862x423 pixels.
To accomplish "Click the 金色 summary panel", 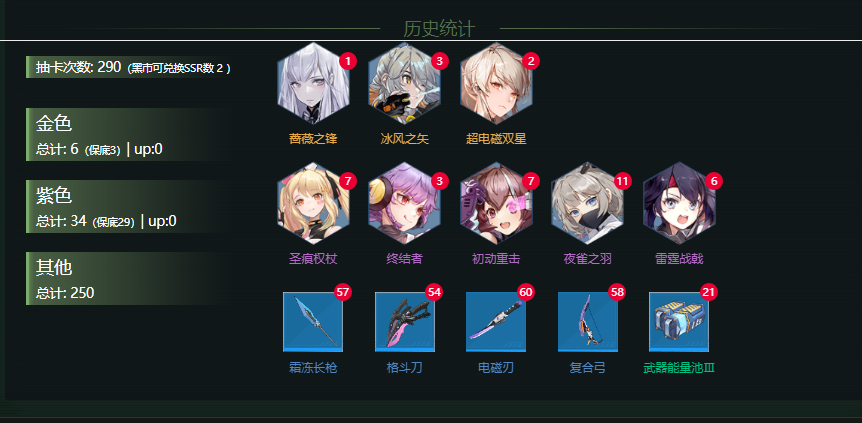I will (128, 134).
